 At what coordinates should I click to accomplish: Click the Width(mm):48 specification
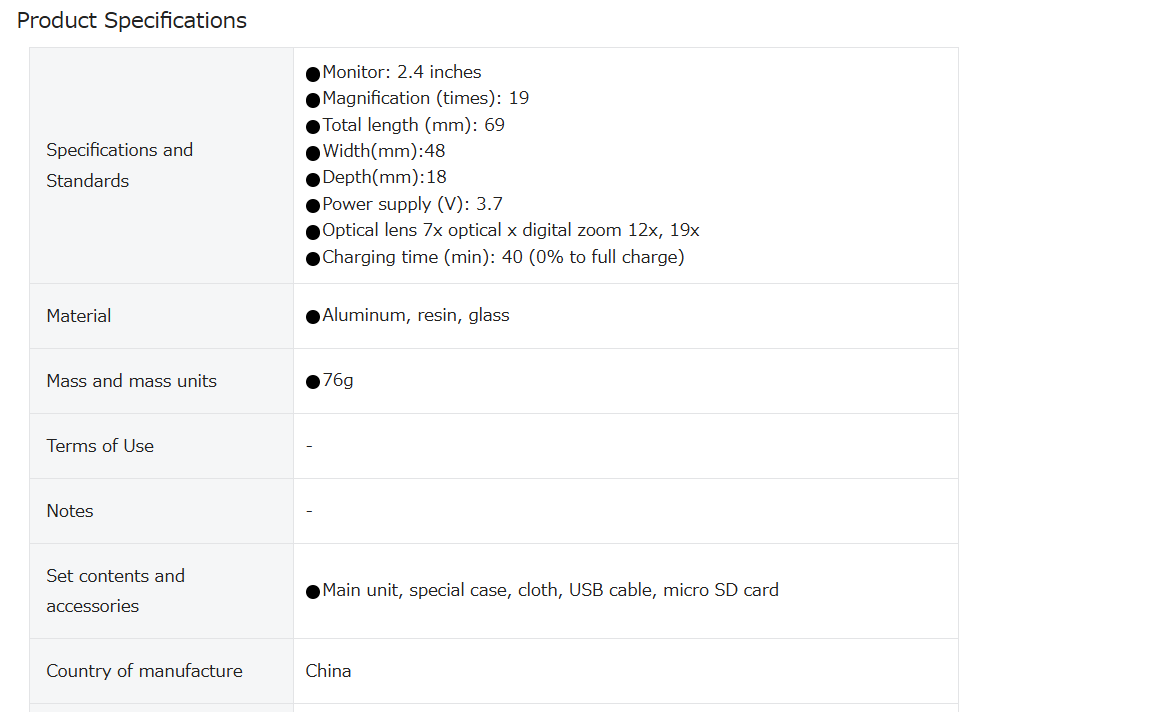(x=375, y=151)
